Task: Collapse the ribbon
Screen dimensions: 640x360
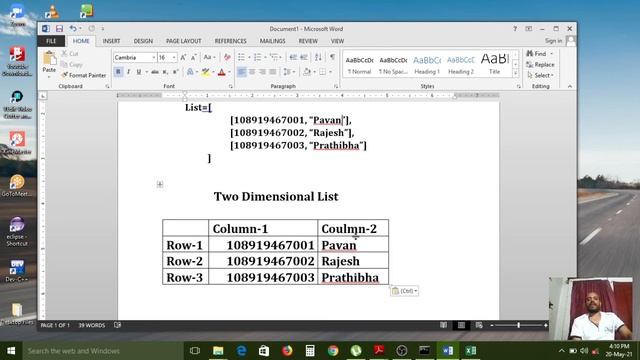Action: (570, 87)
